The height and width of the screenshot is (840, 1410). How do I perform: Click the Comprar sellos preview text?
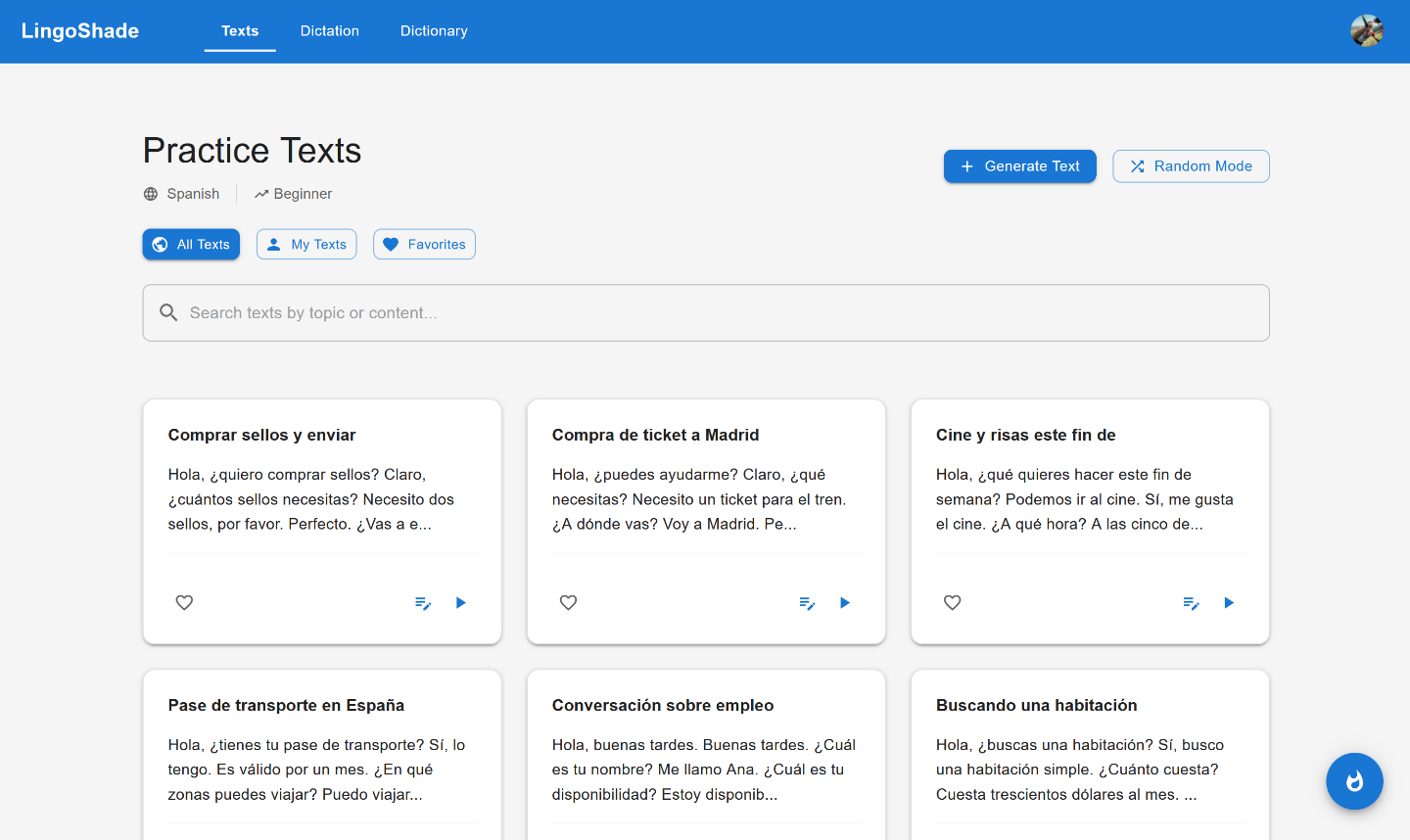pos(311,499)
